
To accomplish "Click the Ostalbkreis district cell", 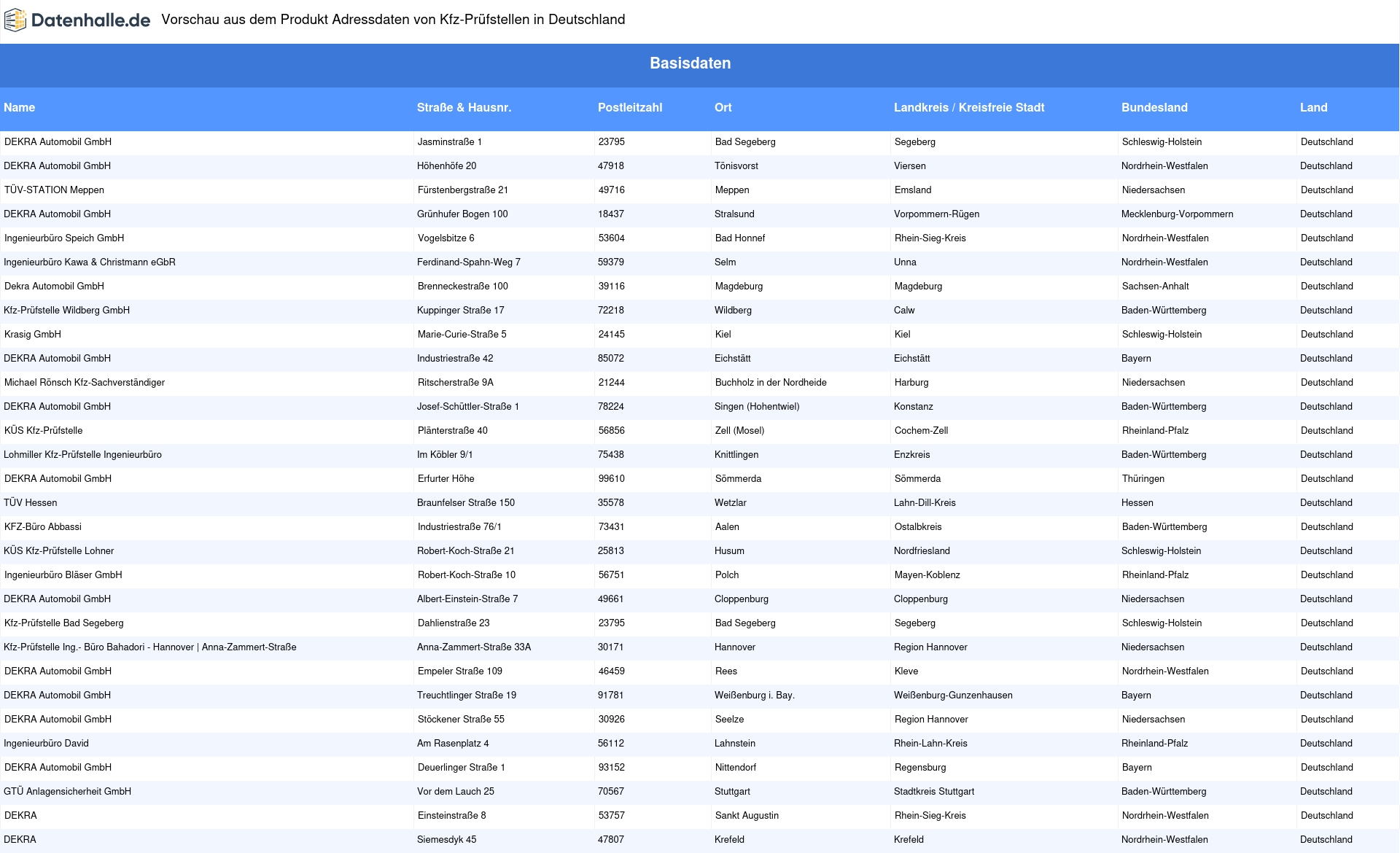I will tap(918, 526).
